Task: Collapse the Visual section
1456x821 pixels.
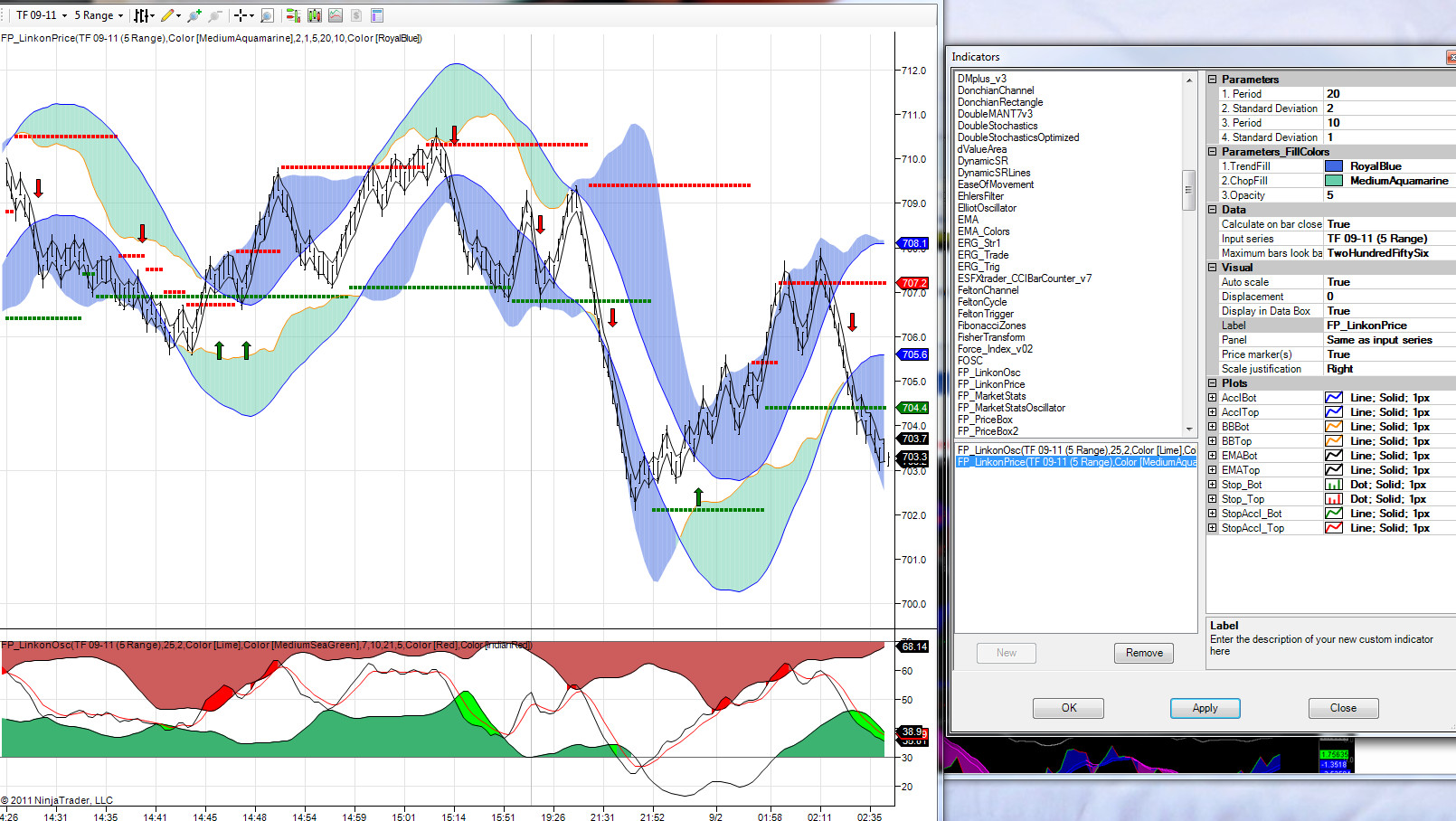Action: point(1213,268)
